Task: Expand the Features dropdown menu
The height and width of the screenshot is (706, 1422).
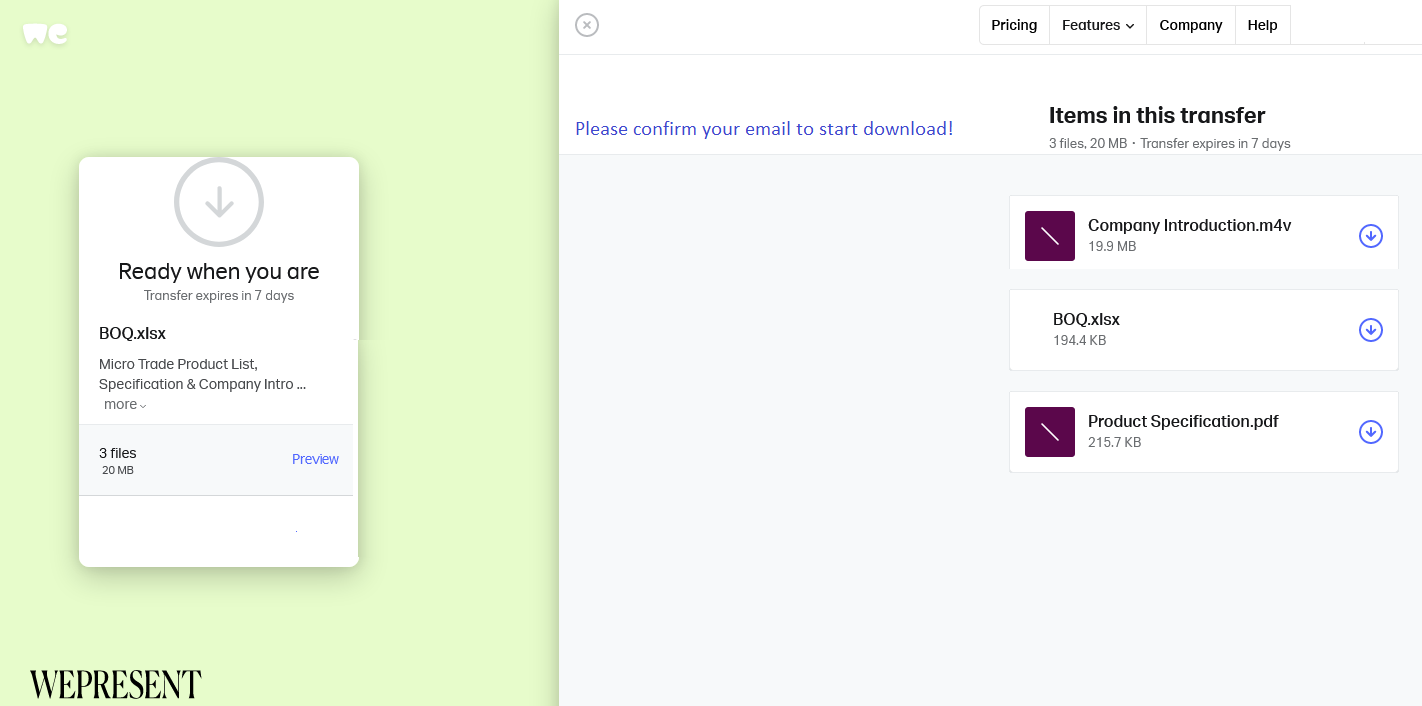Action: coord(1097,25)
